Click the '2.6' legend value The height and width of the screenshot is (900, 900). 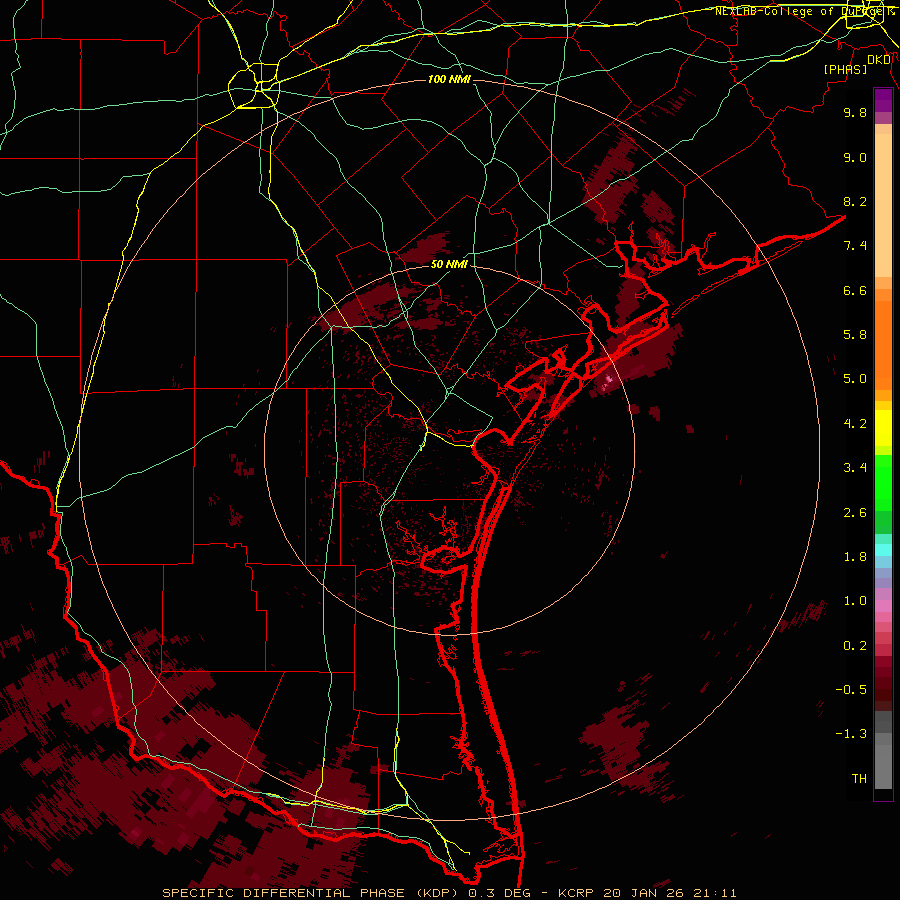pyautogui.click(x=855, y=513)
